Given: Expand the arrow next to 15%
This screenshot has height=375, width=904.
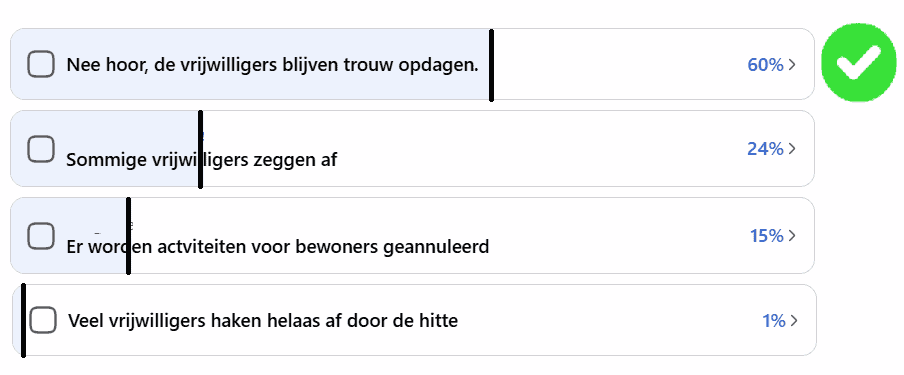Looking at the screenshot, I should click(792, 236).
